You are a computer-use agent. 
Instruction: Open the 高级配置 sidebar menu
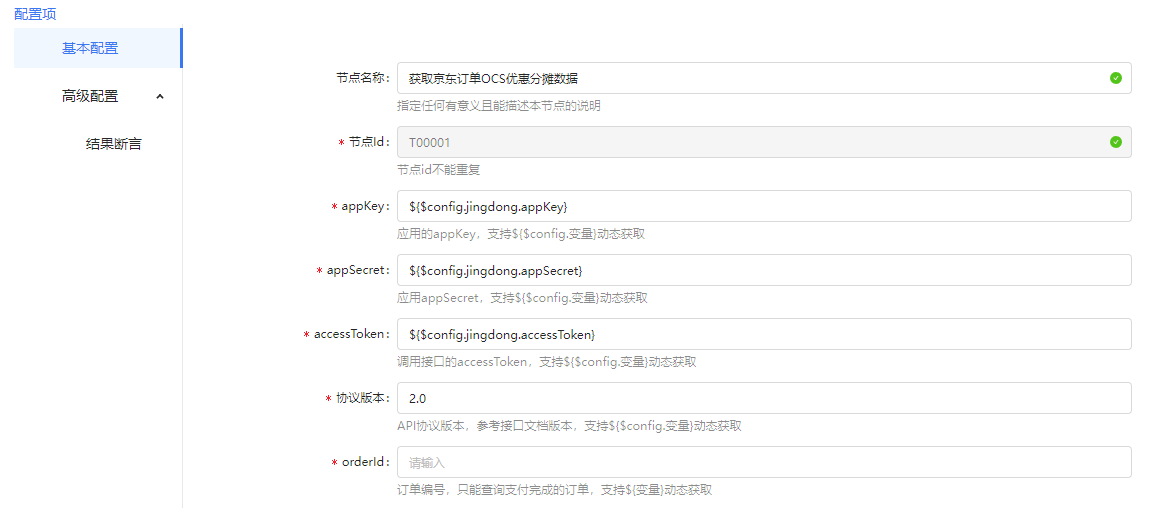[x=90, y=96]
